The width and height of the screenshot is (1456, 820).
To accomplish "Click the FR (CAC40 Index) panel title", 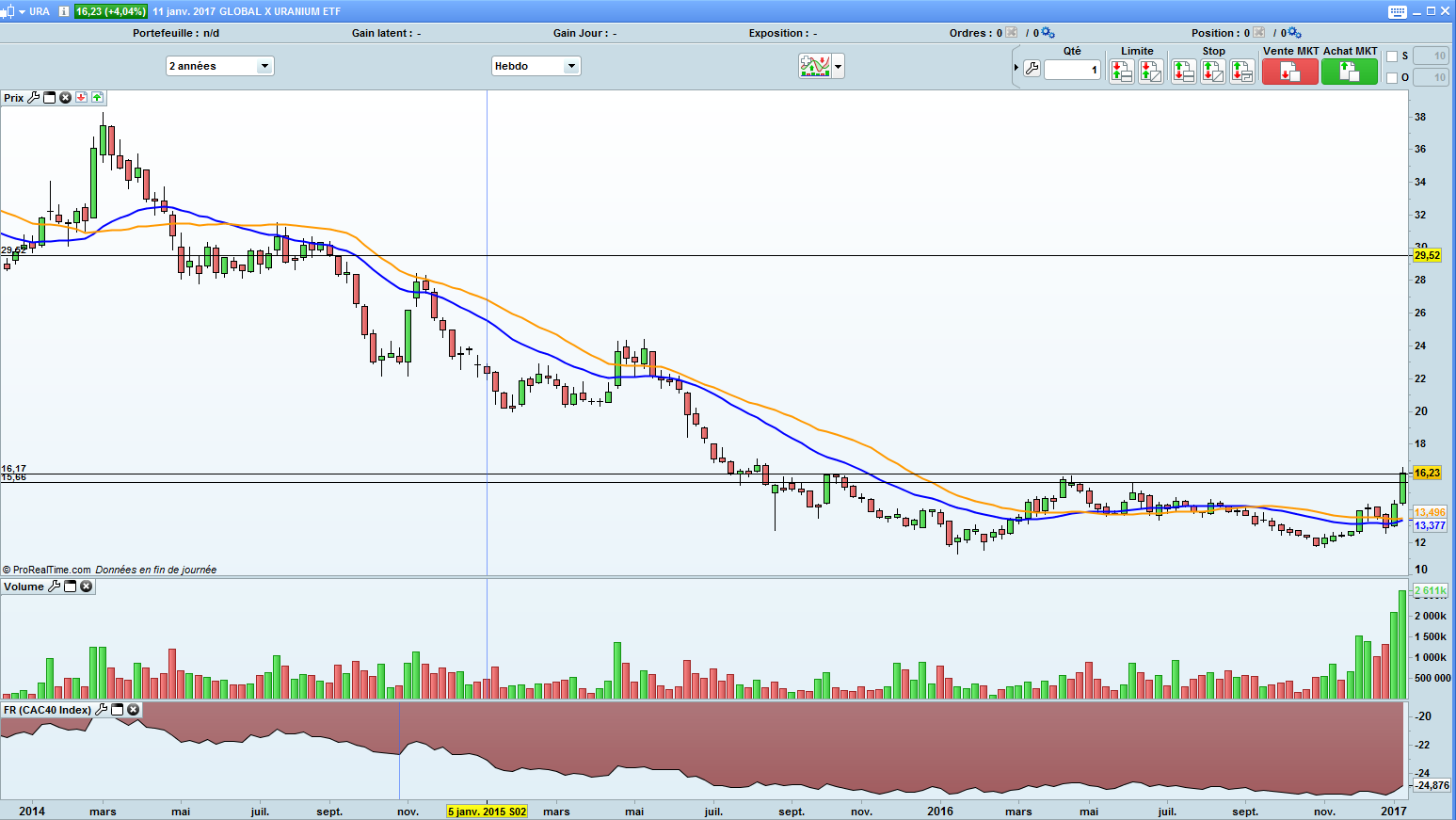I will pos(47,710).
